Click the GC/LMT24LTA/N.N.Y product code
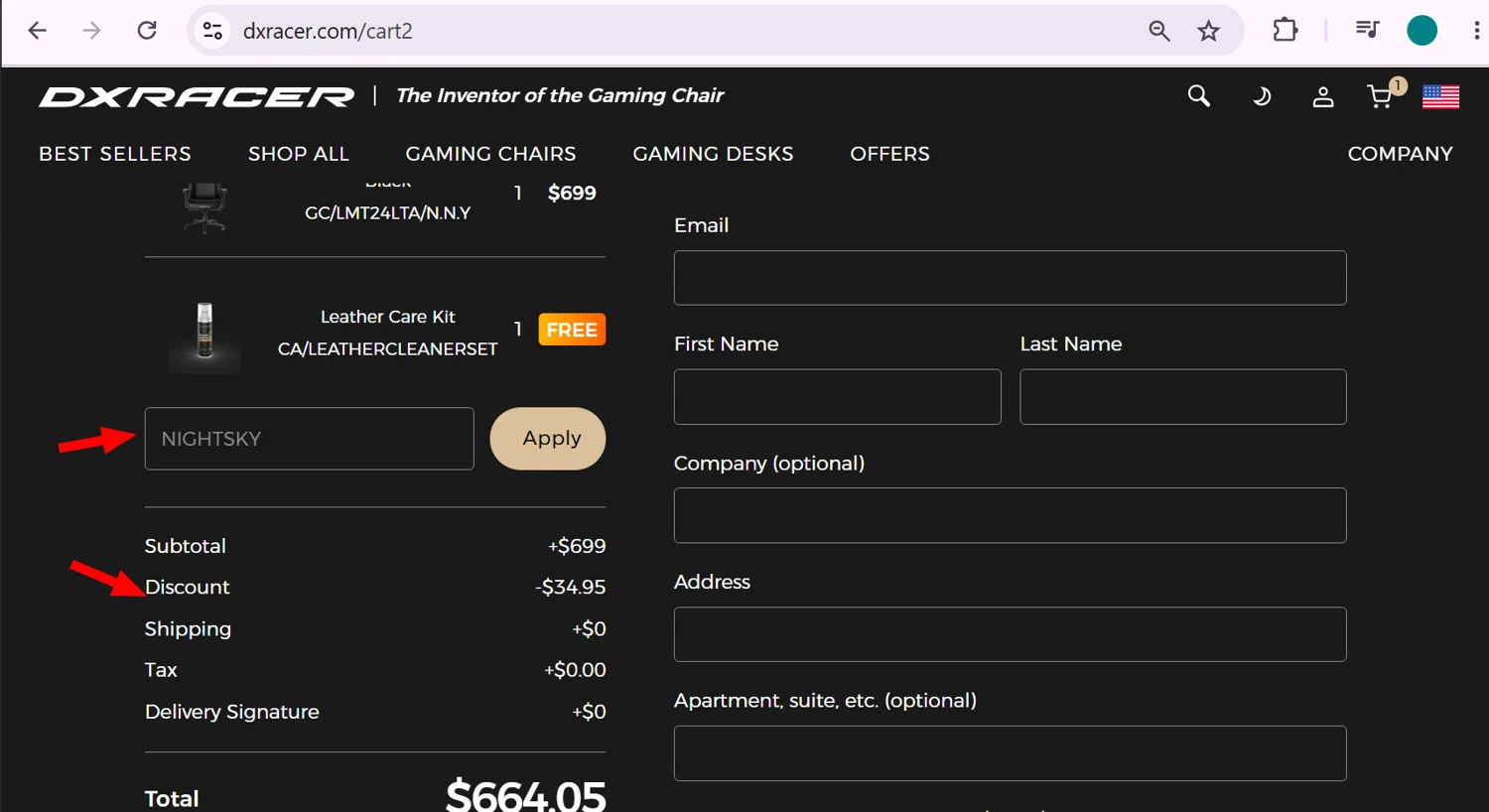 point(387,212)
